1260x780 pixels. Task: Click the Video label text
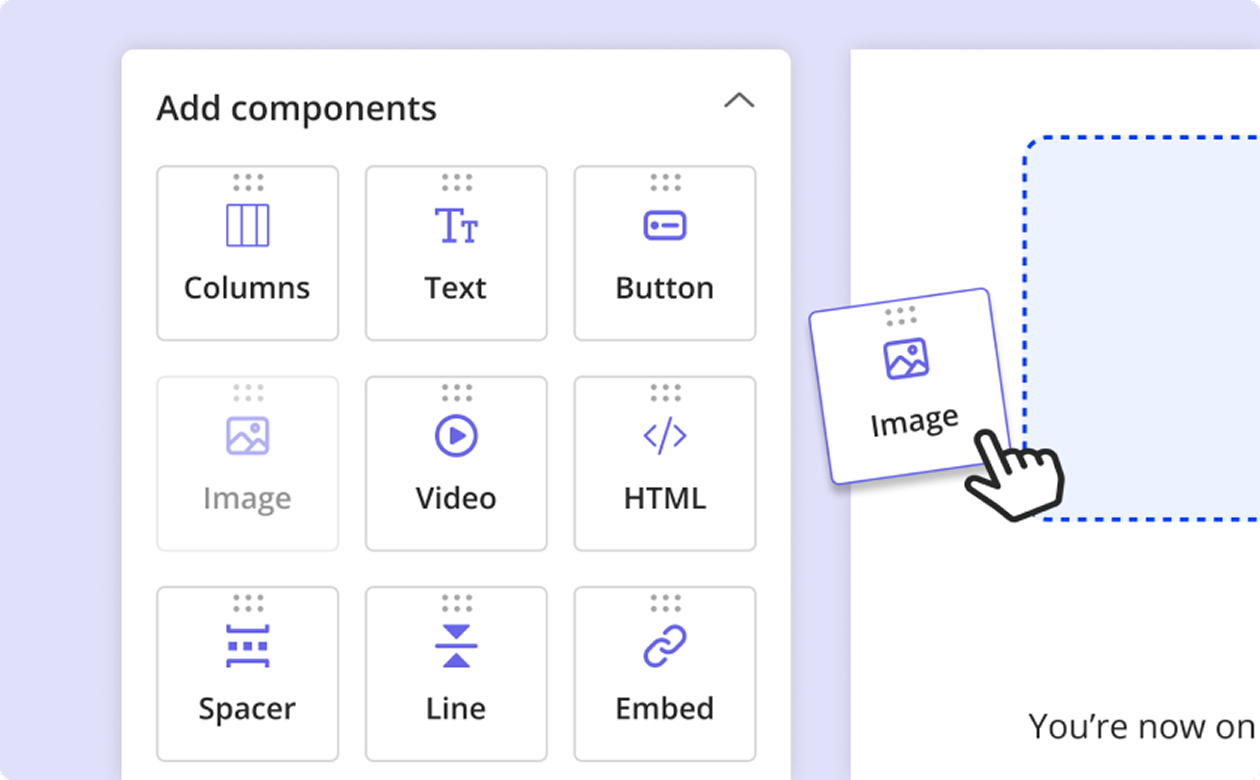[x=456, y=498]
